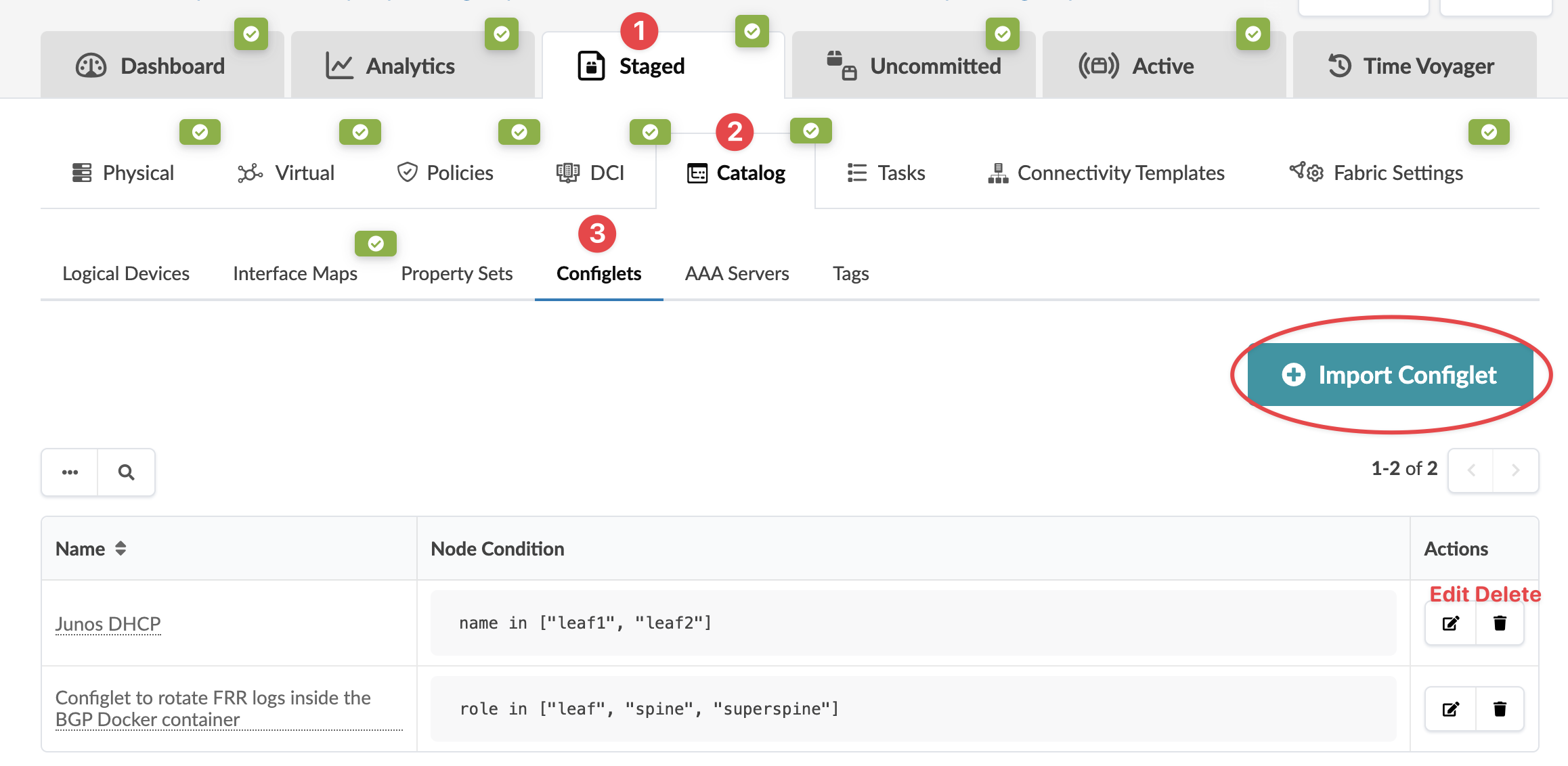
Task: Open the three-dots options menu
Action: click(x=70, y=472)
